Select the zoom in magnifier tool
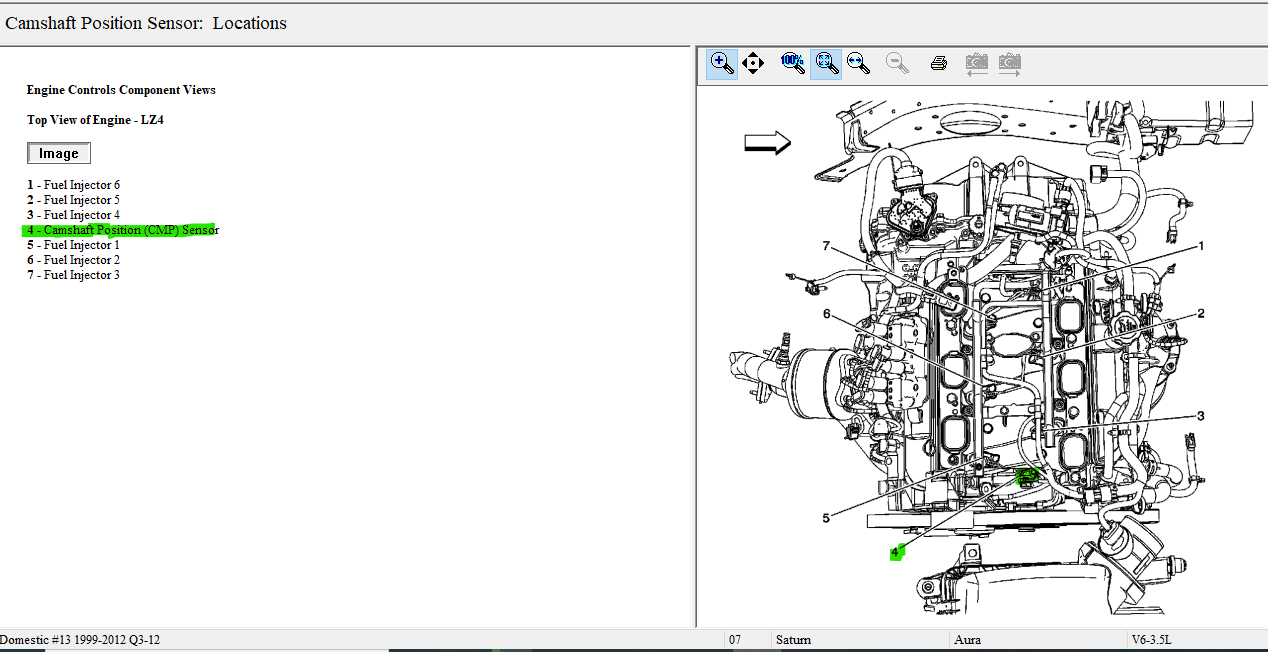1268x652 pixels. pos(721,64)
